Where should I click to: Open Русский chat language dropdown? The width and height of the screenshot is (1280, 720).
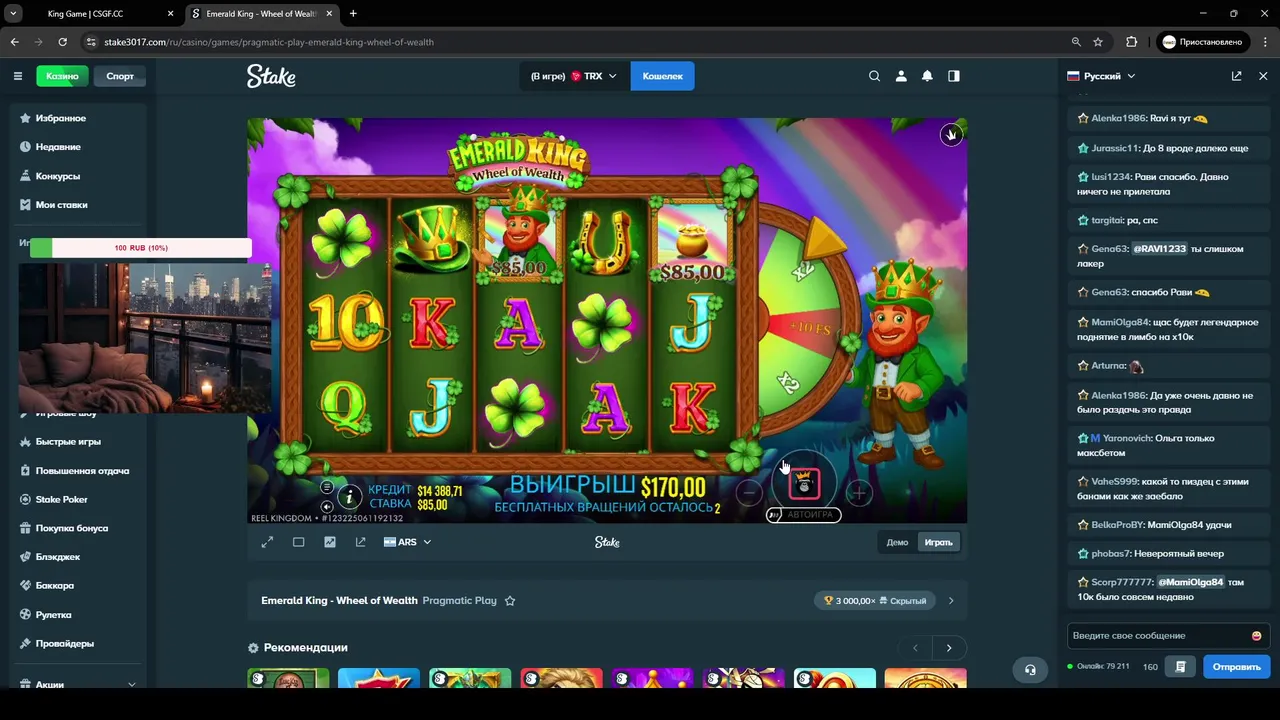coord(1101,76)
